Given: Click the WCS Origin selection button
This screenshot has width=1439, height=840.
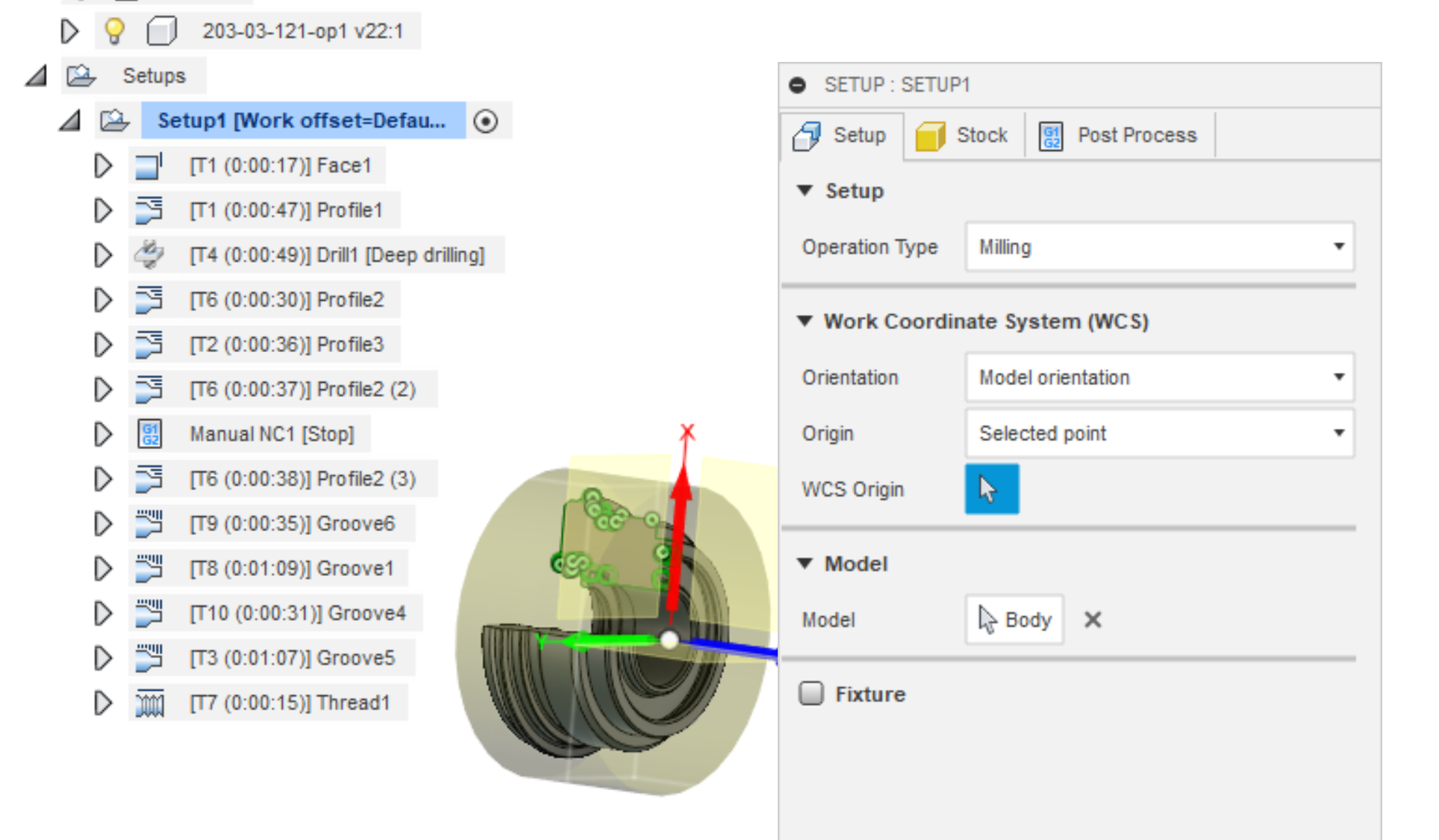Looking at the screenshot, I should tap(991, 489).
